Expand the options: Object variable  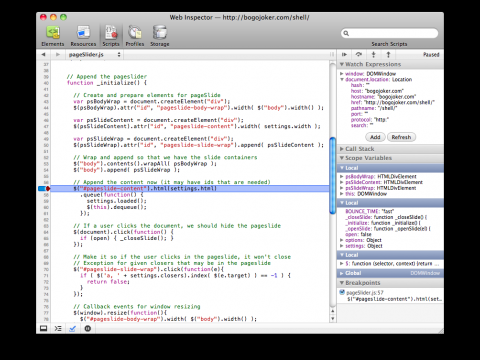pyautogui.click(x=341, y=240)
